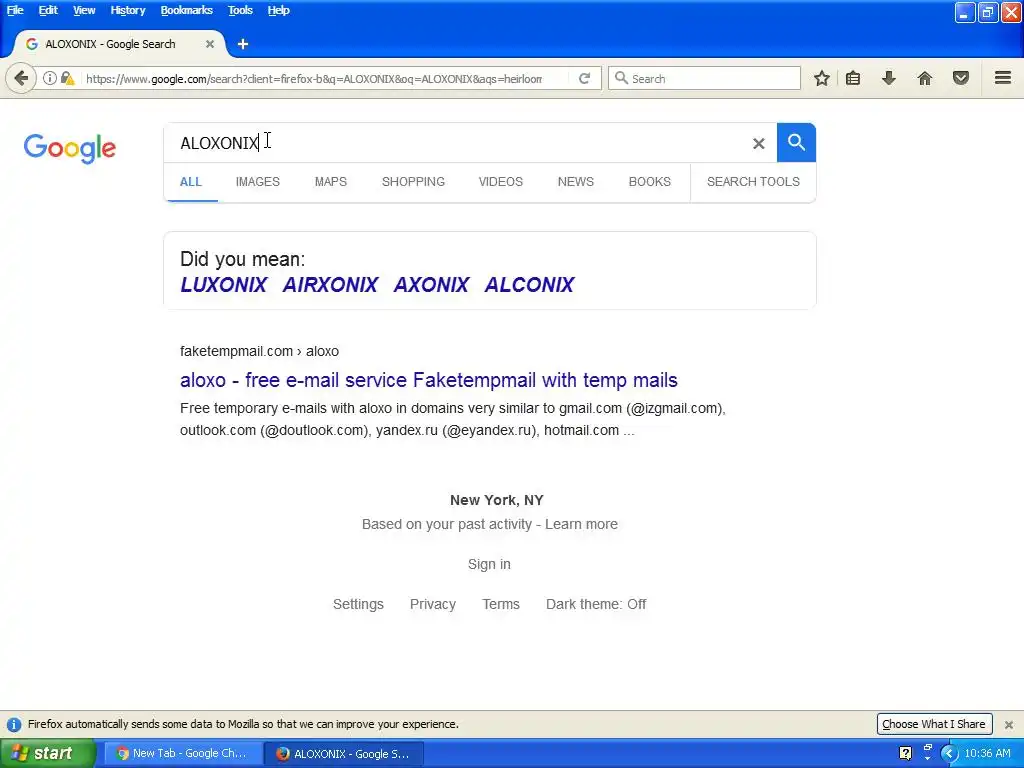1024x768 pixels.
Task: Clear the Google search query with X
Action: point(758,143)
